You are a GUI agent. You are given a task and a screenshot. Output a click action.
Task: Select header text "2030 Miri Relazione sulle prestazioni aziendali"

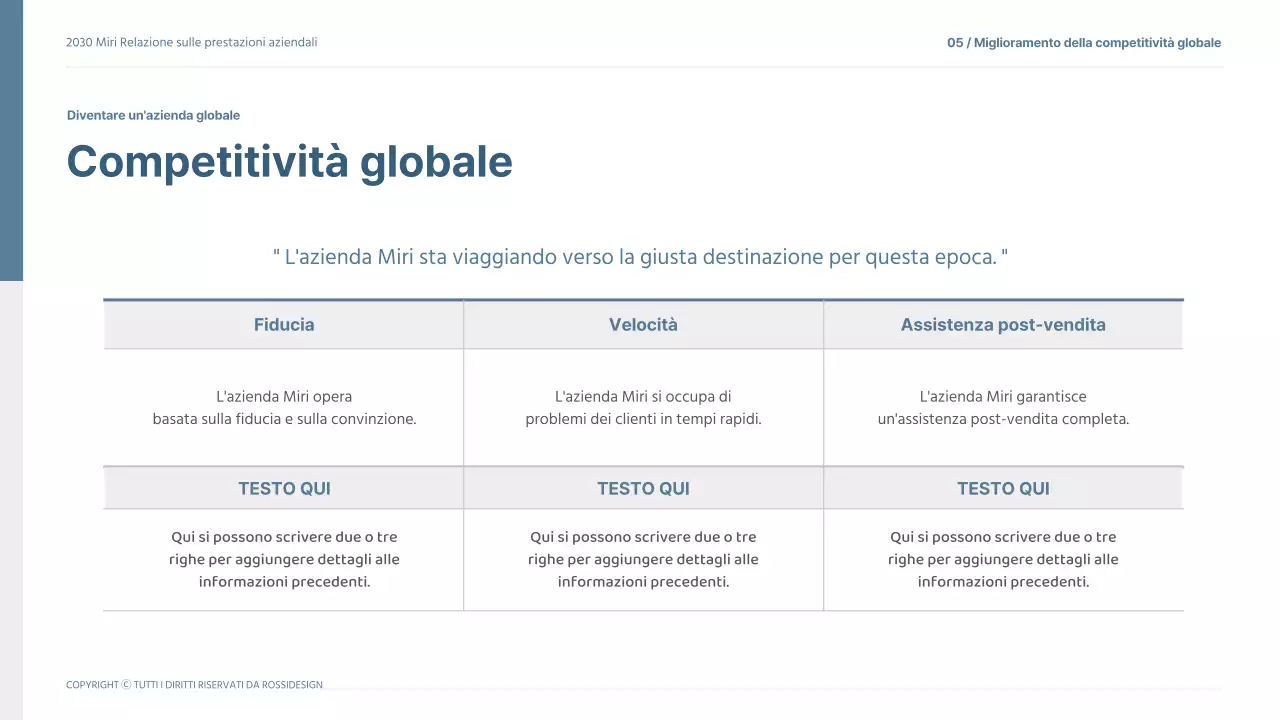191,42
